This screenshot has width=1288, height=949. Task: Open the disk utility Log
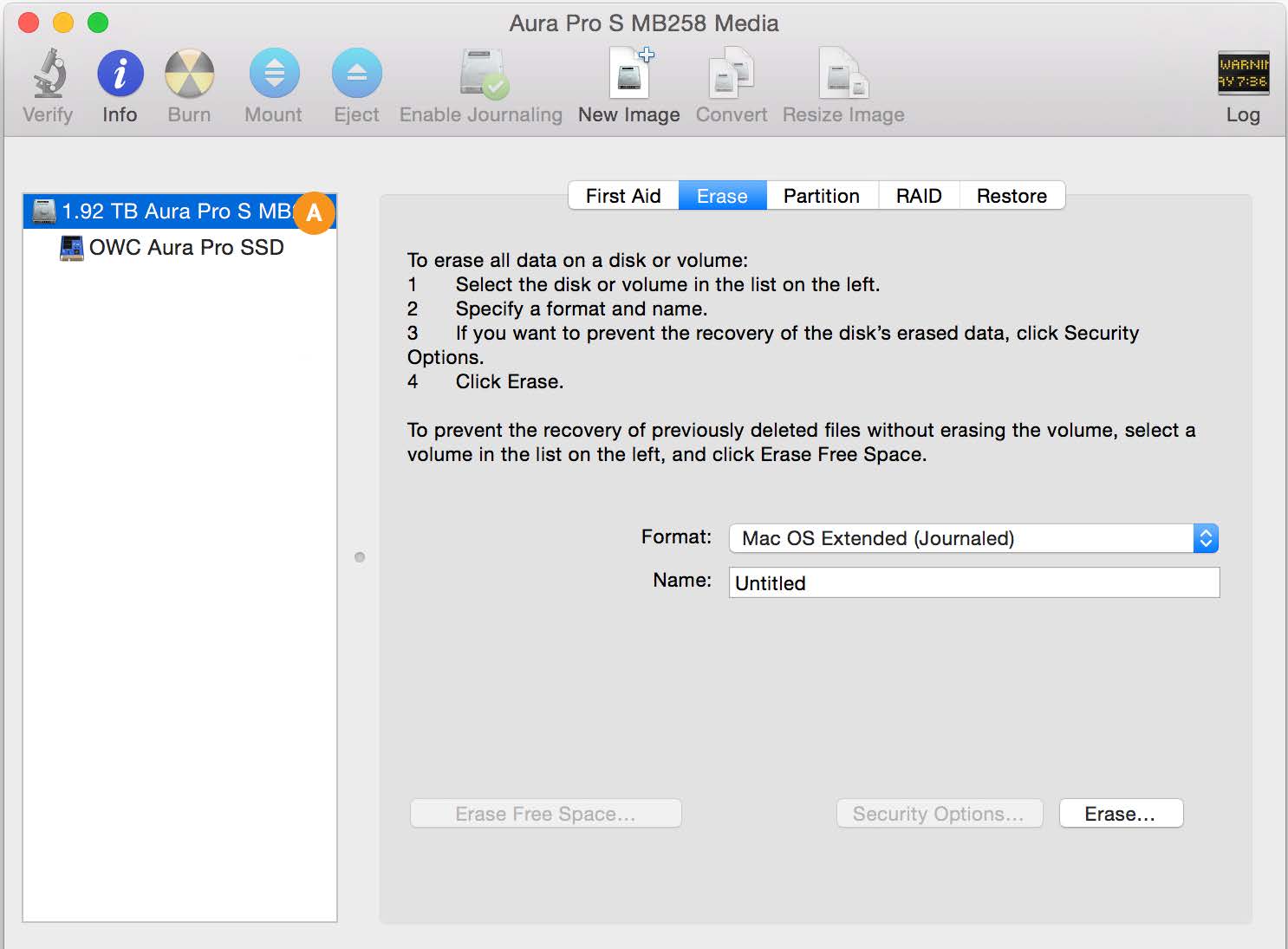tap(1243, 82)
